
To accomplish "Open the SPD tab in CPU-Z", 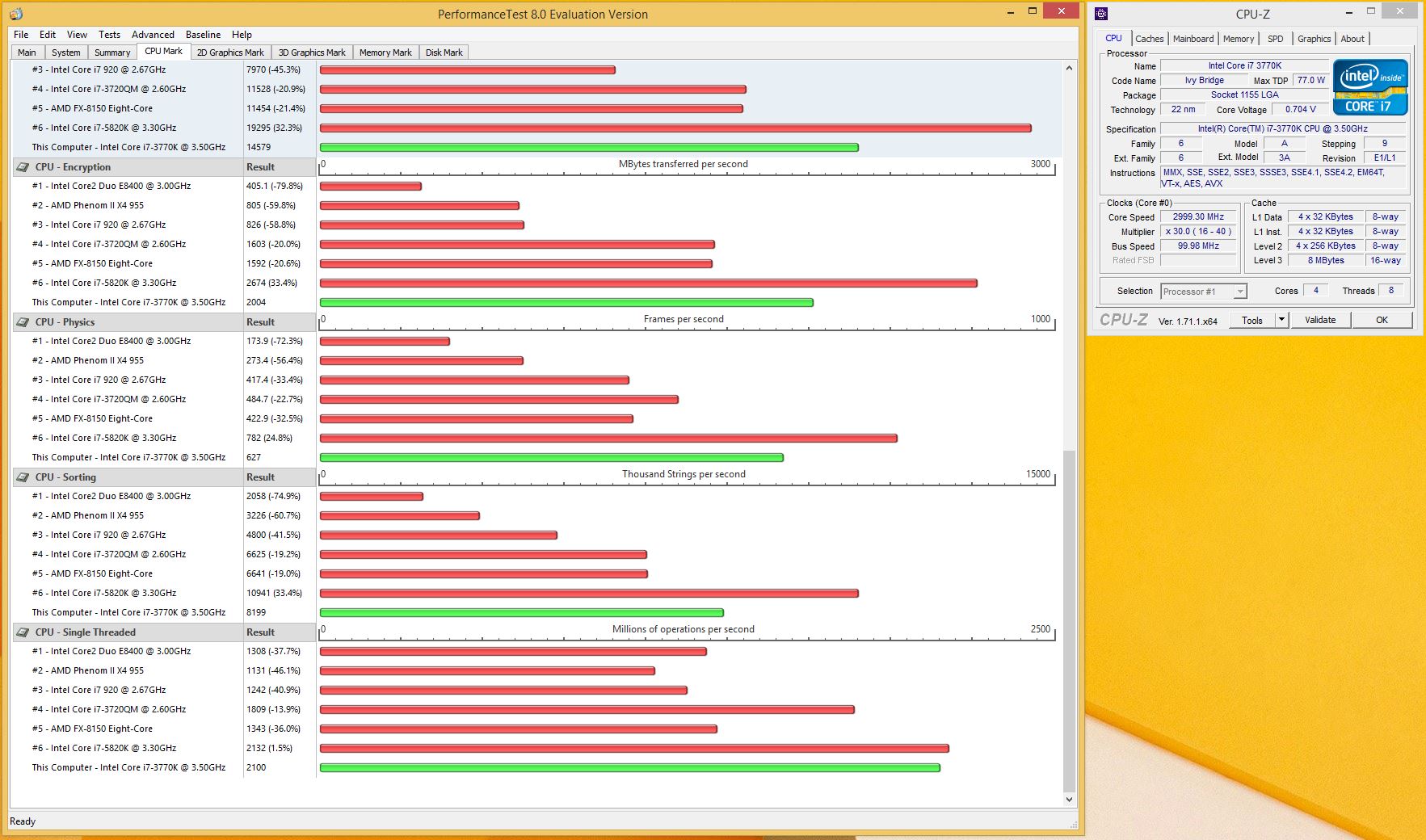I will [x=1275, y=39].
